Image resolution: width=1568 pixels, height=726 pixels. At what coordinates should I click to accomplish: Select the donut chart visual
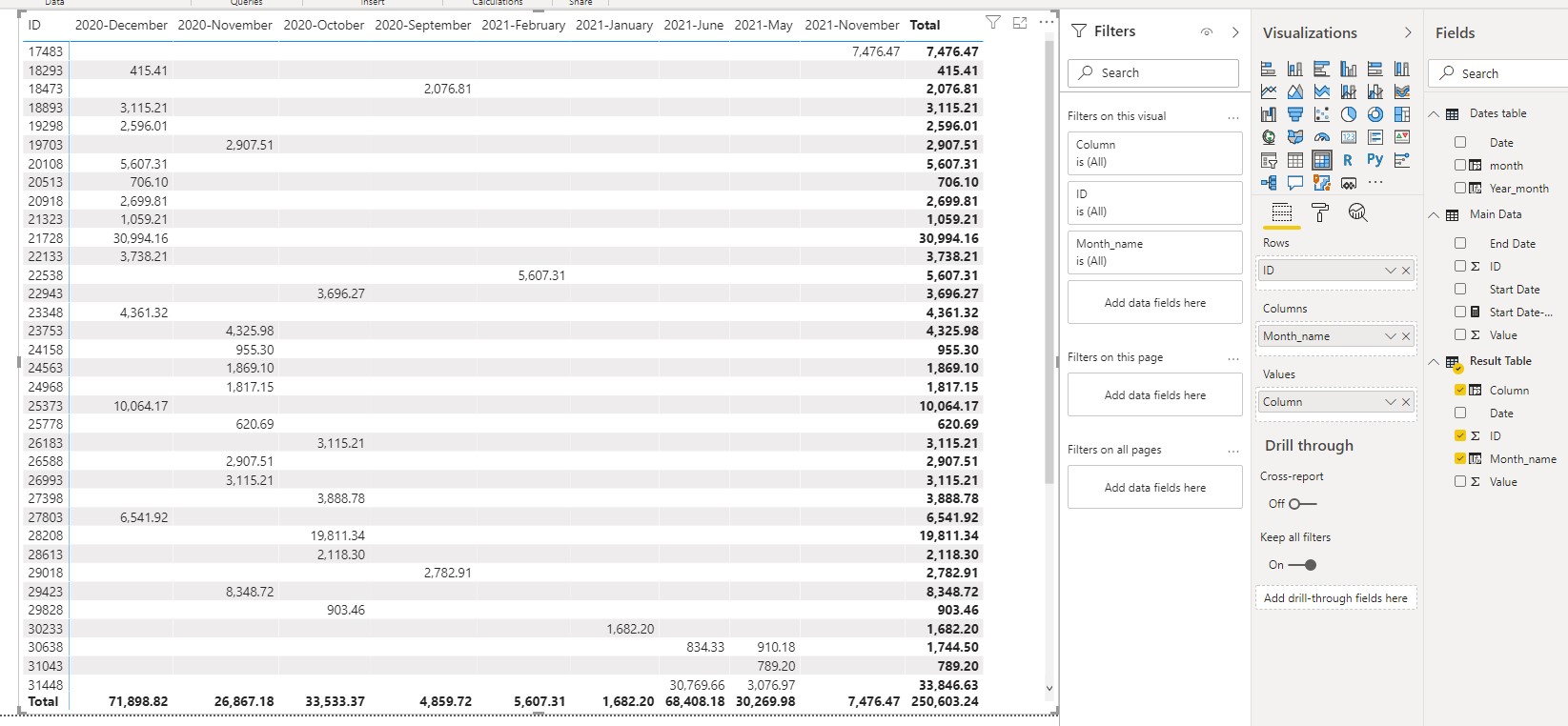click(1375, 114)
